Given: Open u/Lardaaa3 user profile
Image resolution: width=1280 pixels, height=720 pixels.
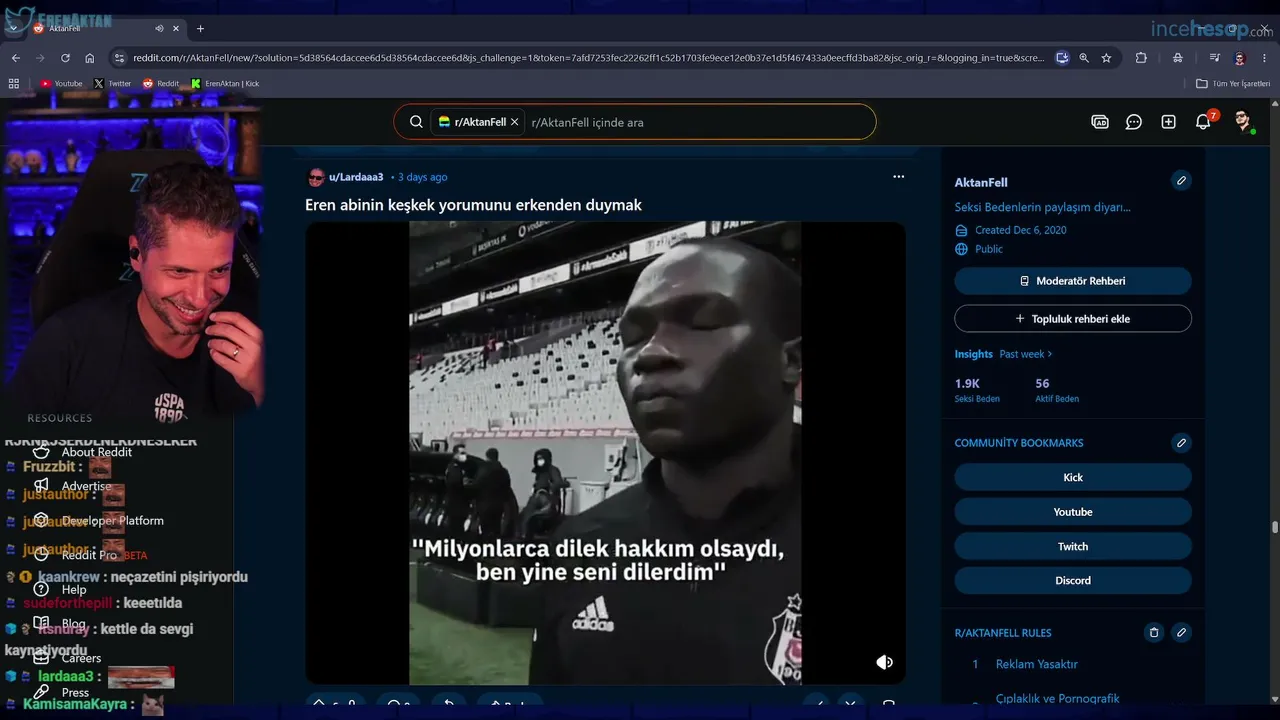Looking at the screenshot, I should (x=356, y=177).
